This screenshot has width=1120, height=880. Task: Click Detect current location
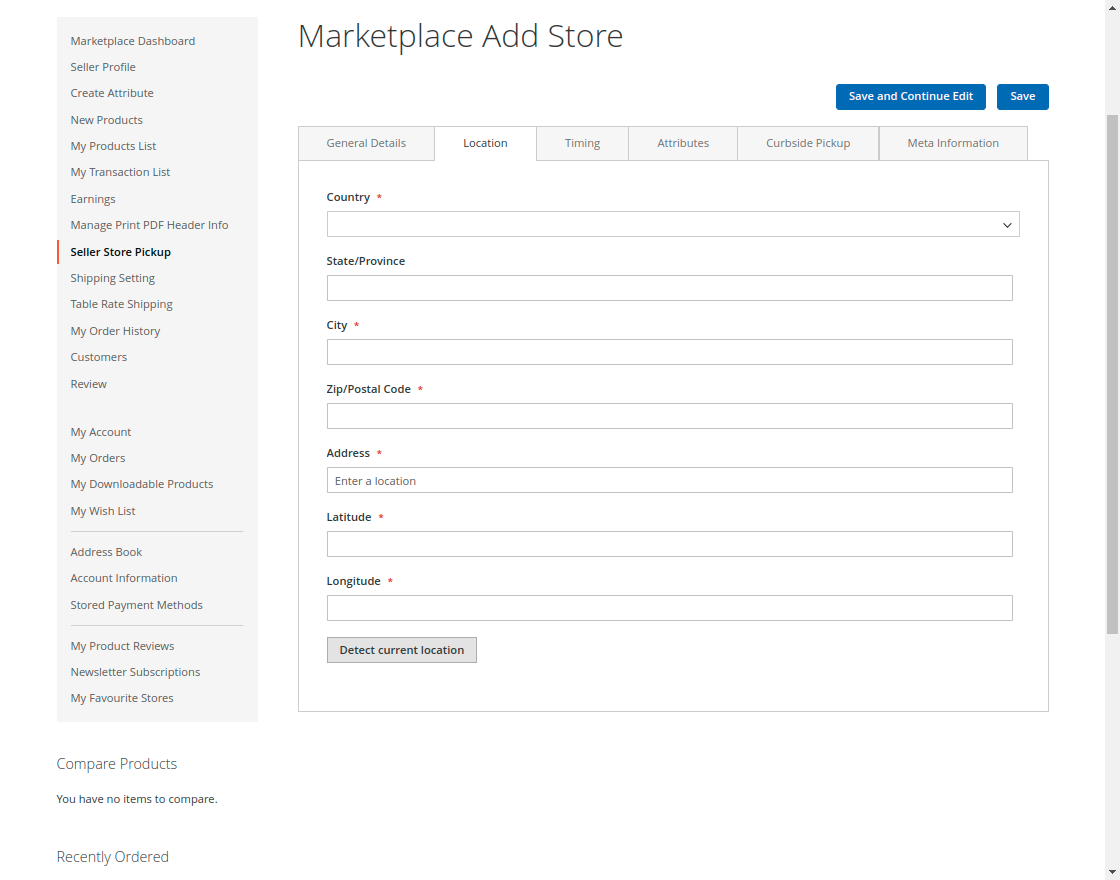tap(401, 650)
